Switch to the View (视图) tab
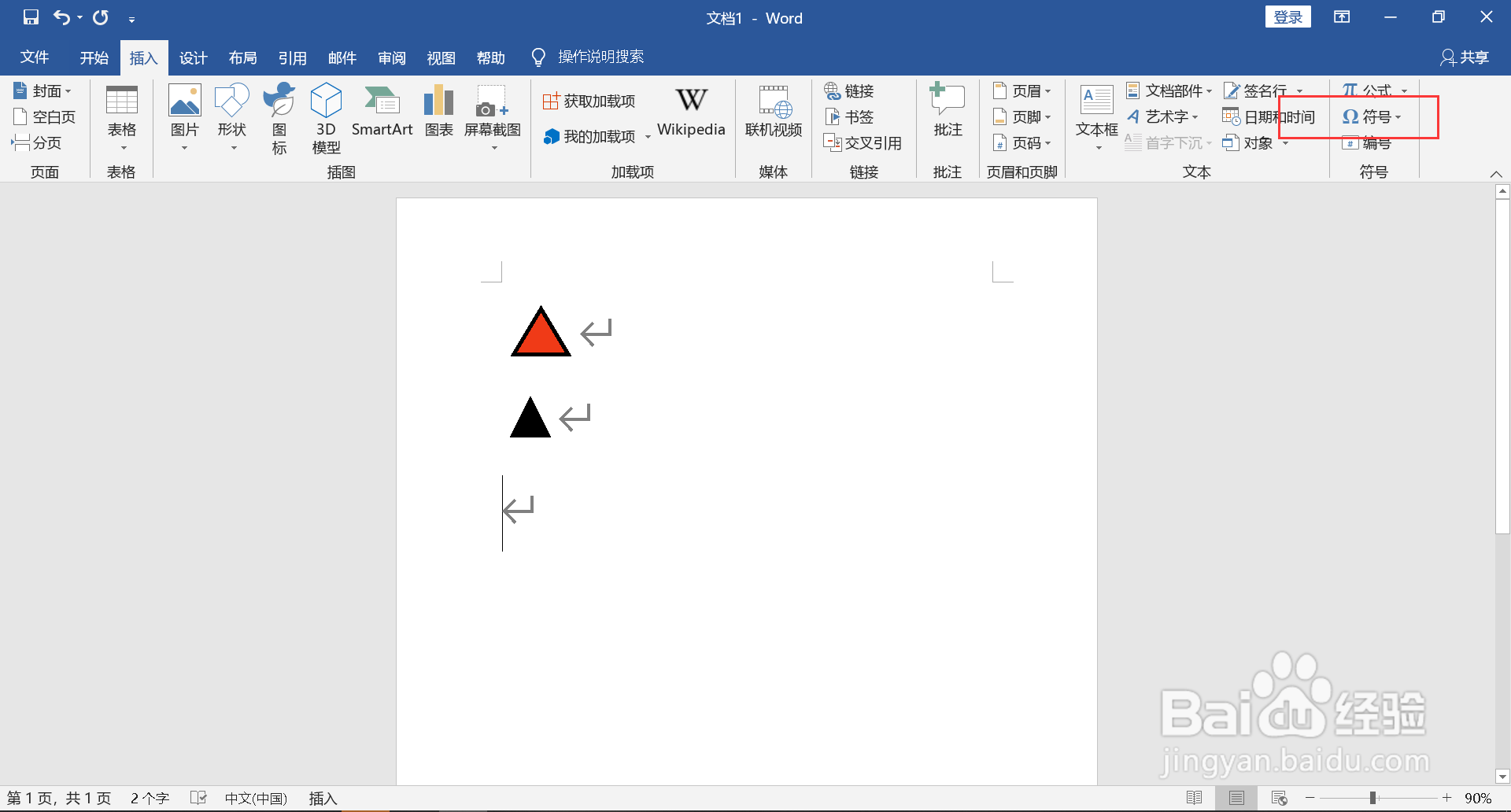 (441, 57)
